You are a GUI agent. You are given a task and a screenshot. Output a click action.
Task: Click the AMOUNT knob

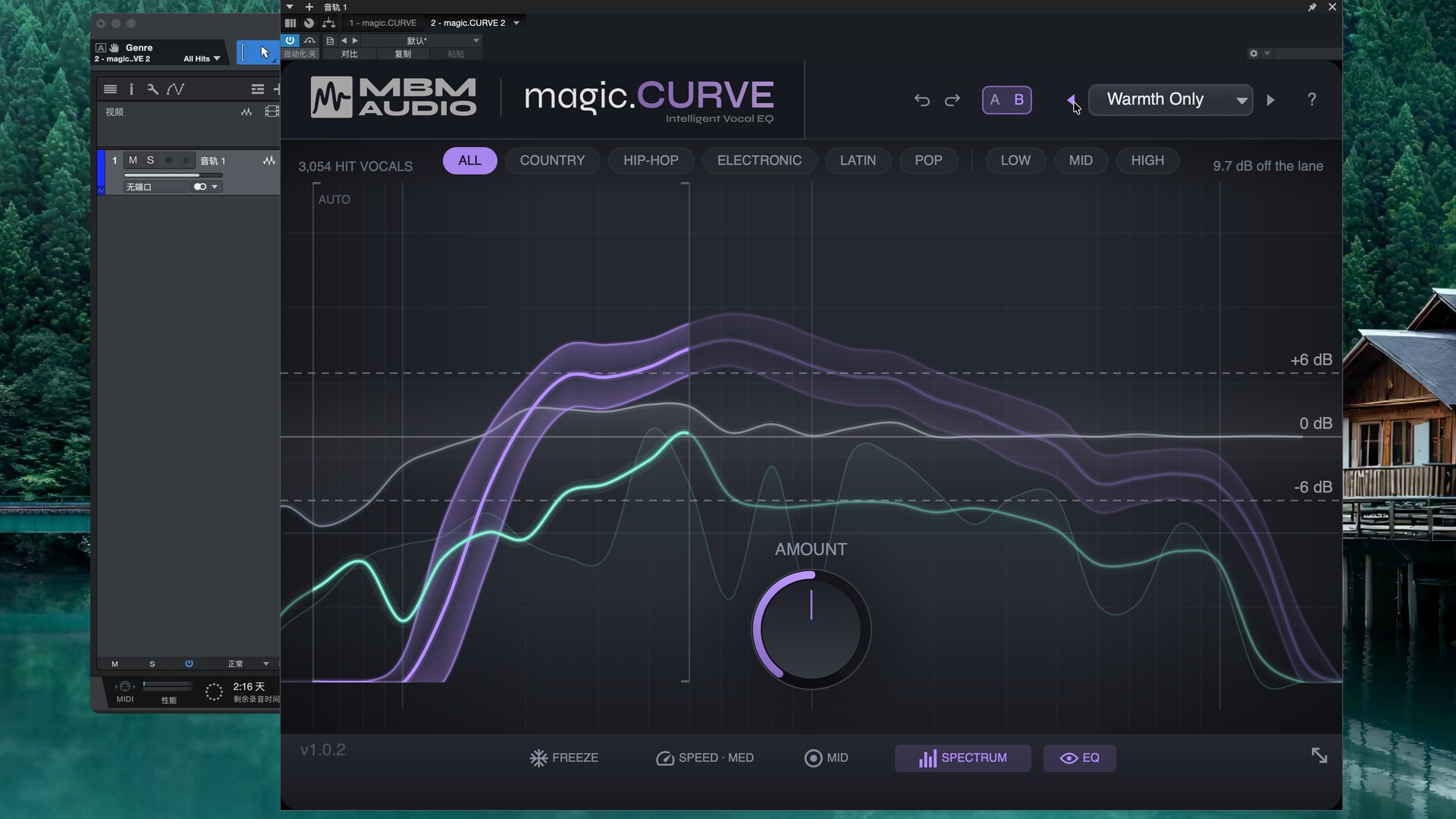click(811, 629)
